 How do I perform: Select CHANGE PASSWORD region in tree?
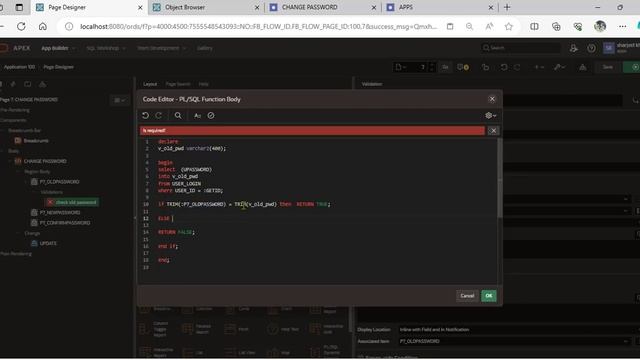tap(45, 161)
